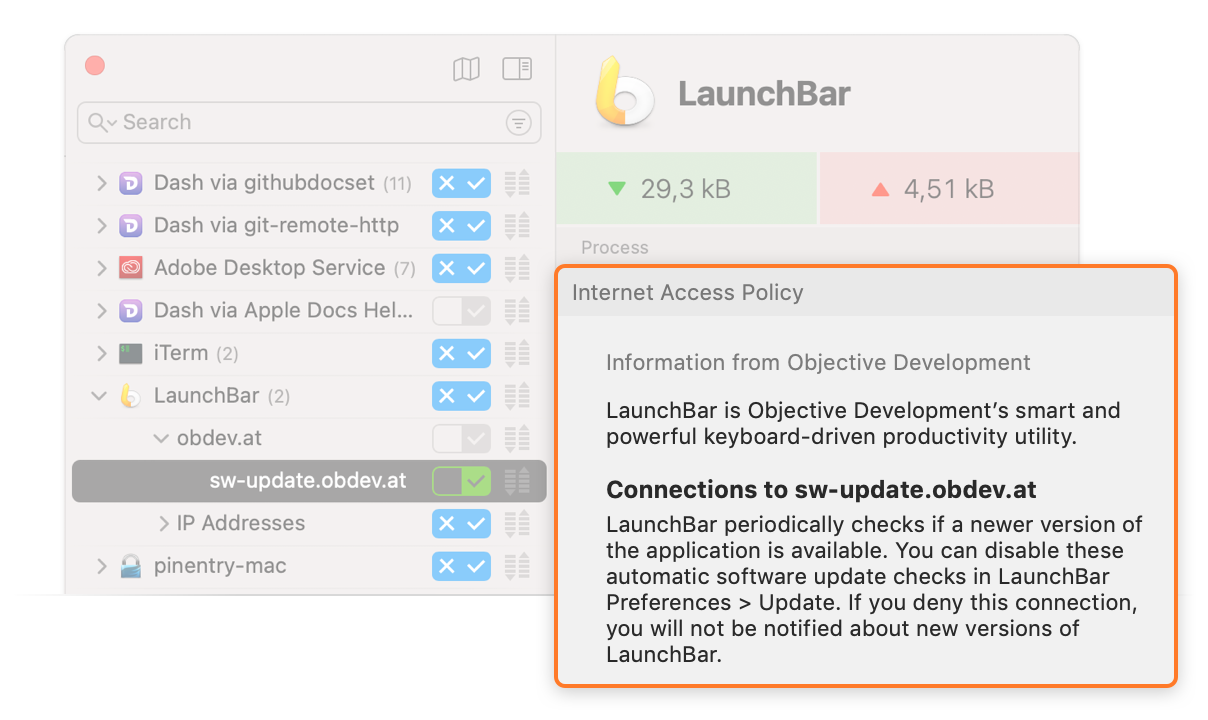Expand the pinentry-mac row

point(101,566)
